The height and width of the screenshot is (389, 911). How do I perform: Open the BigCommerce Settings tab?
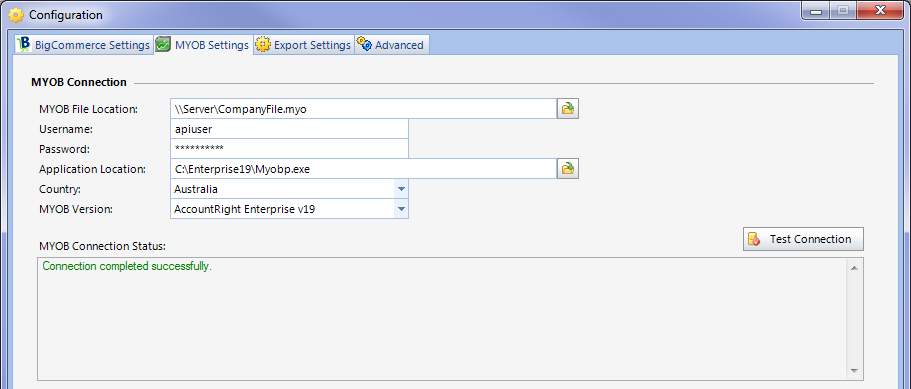(x=84, y=45)
